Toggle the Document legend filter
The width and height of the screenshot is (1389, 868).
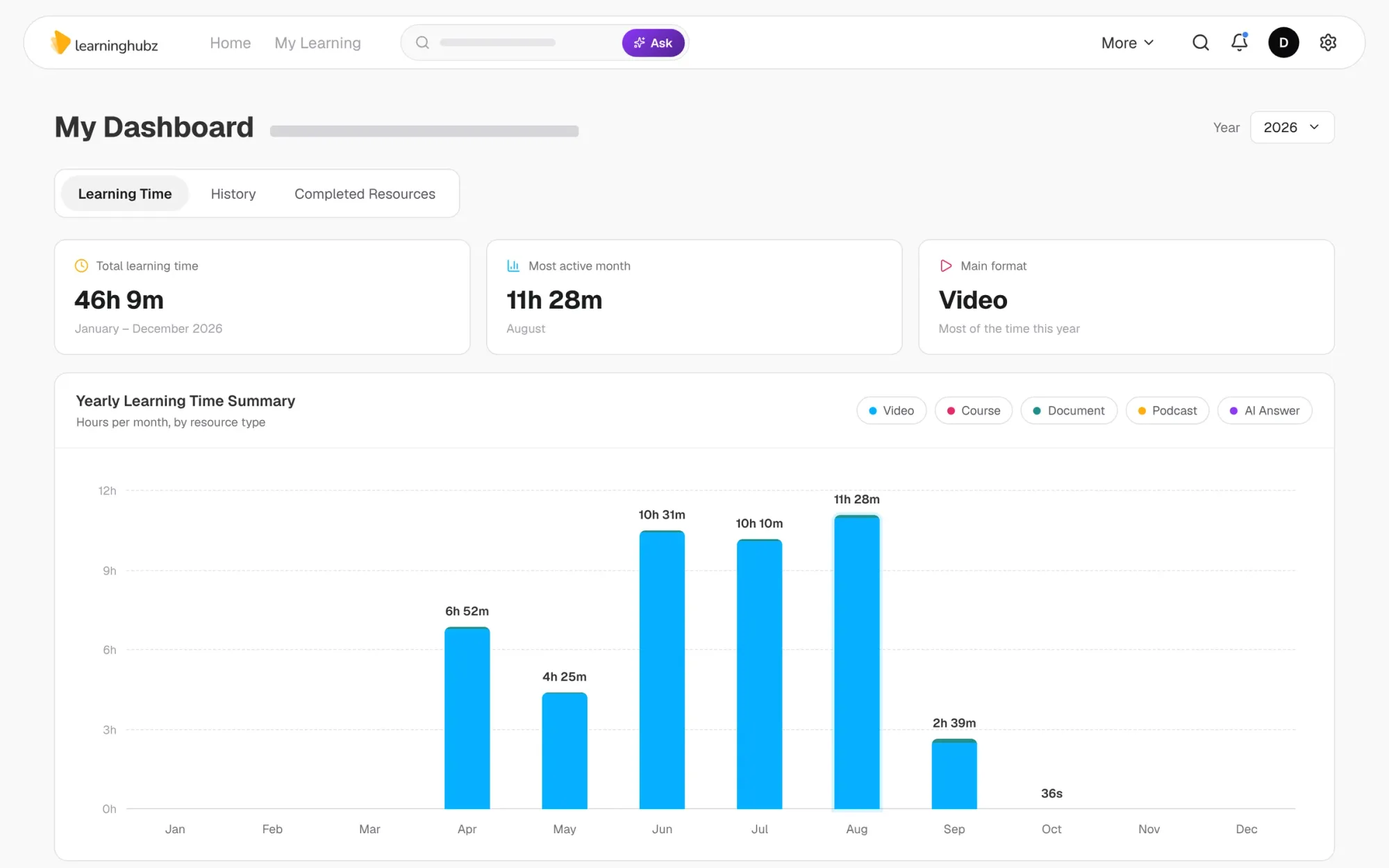pos(1069,410)
